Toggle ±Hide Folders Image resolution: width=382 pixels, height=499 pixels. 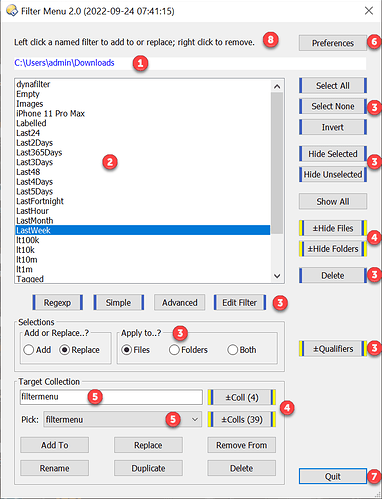(333, 249)
